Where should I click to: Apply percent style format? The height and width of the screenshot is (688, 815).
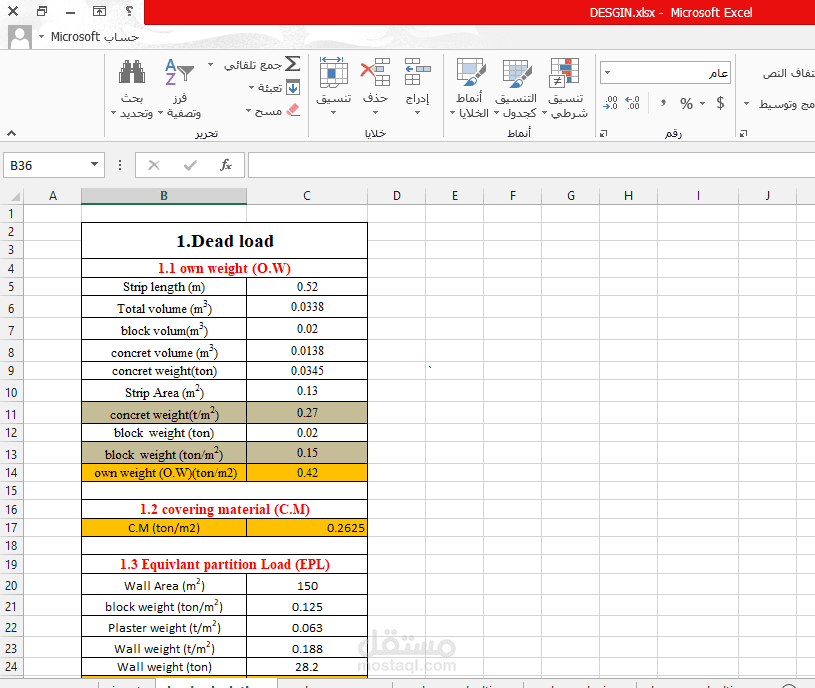(x=687, y=103)
